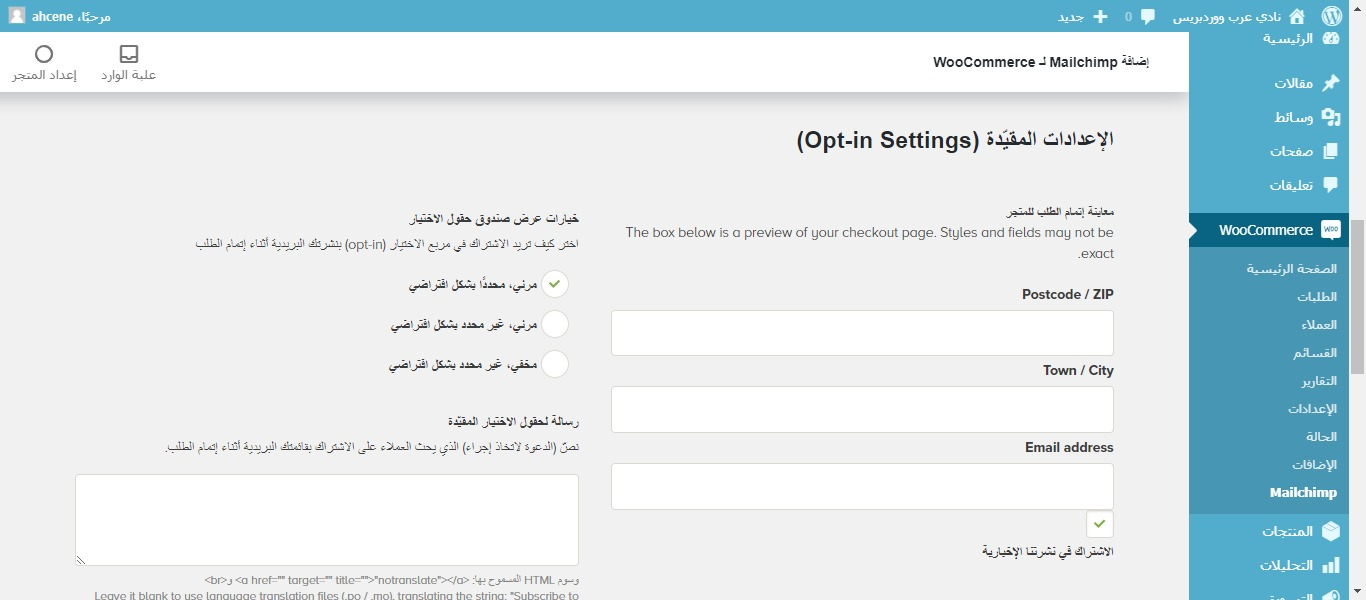
Task: Click the opt-in message text area
Action: coord(327,520)
